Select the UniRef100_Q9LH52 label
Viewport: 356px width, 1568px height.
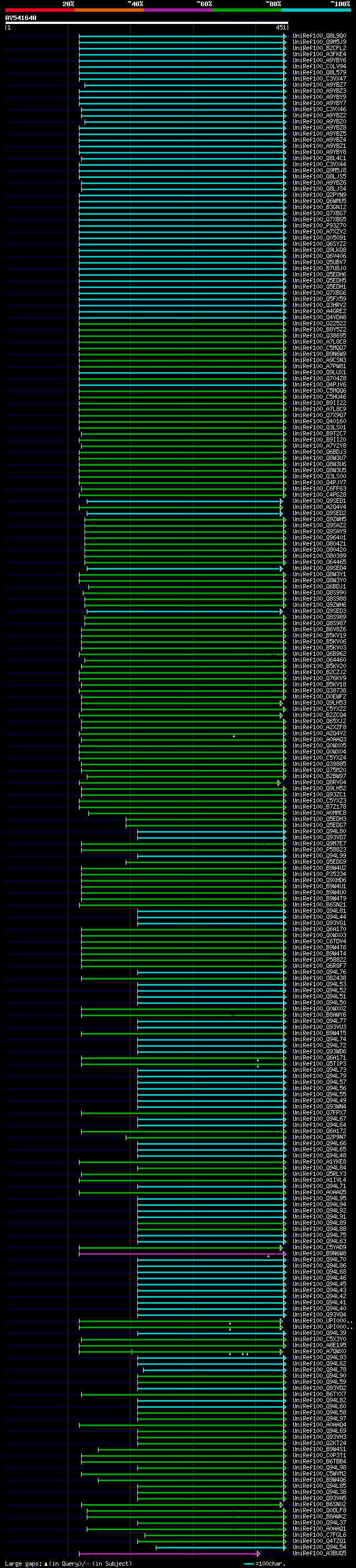[319, 789]
